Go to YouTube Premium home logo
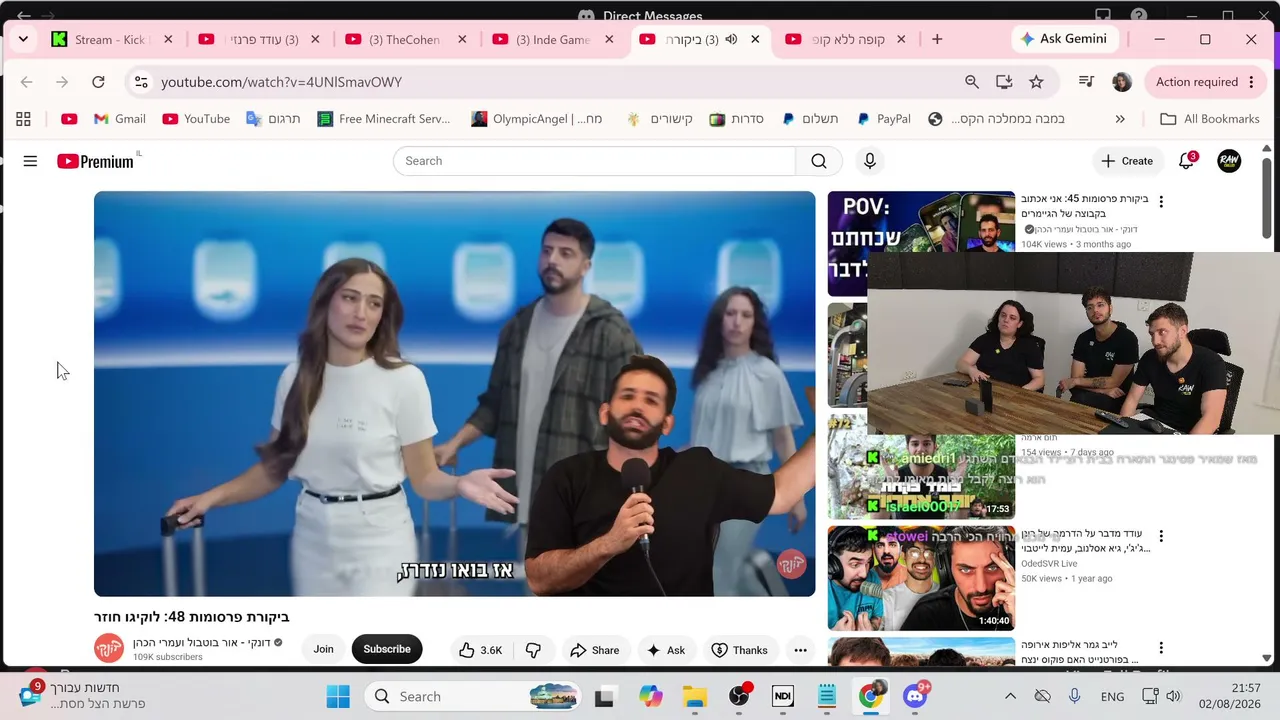The height and width of the screenshot is (720, 1280). (96, 161)
